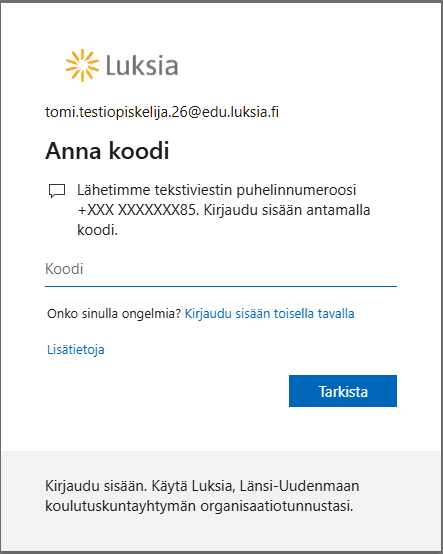
Task: Open the Lisätietoja link
Action: pos(76,350)
